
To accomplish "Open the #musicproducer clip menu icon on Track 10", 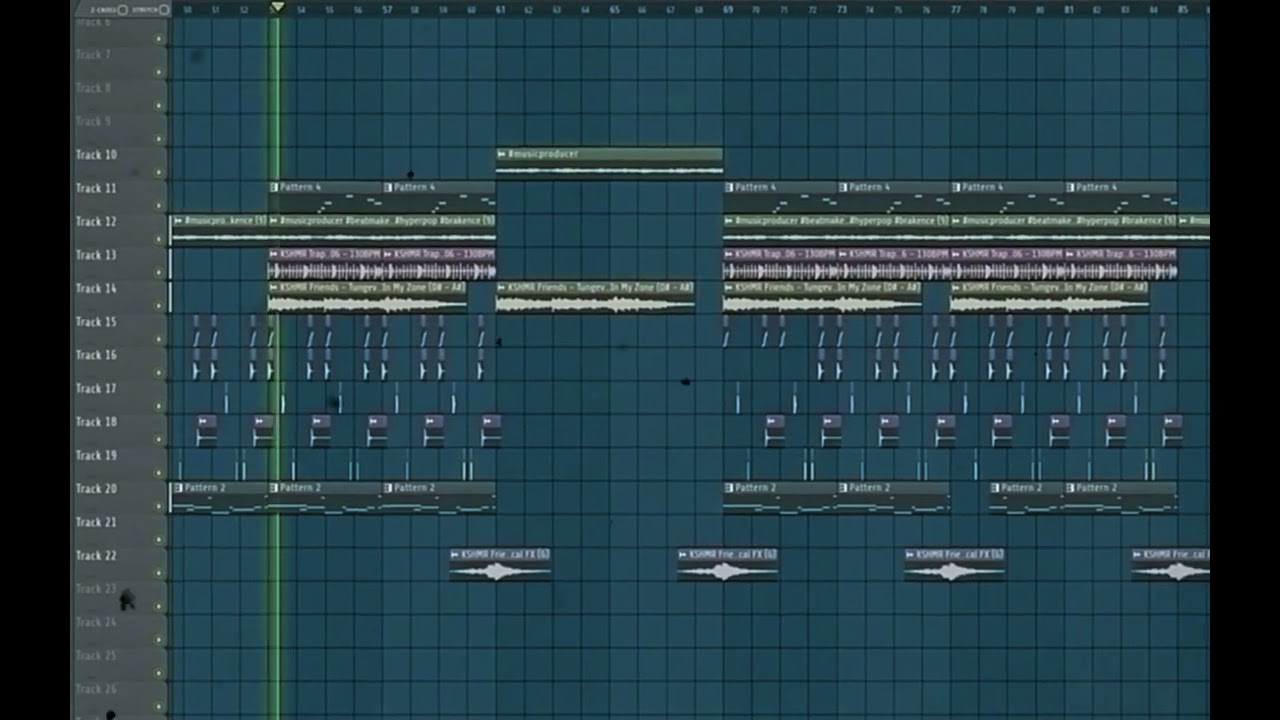I will pyautogui.click(x=501, y=154).
